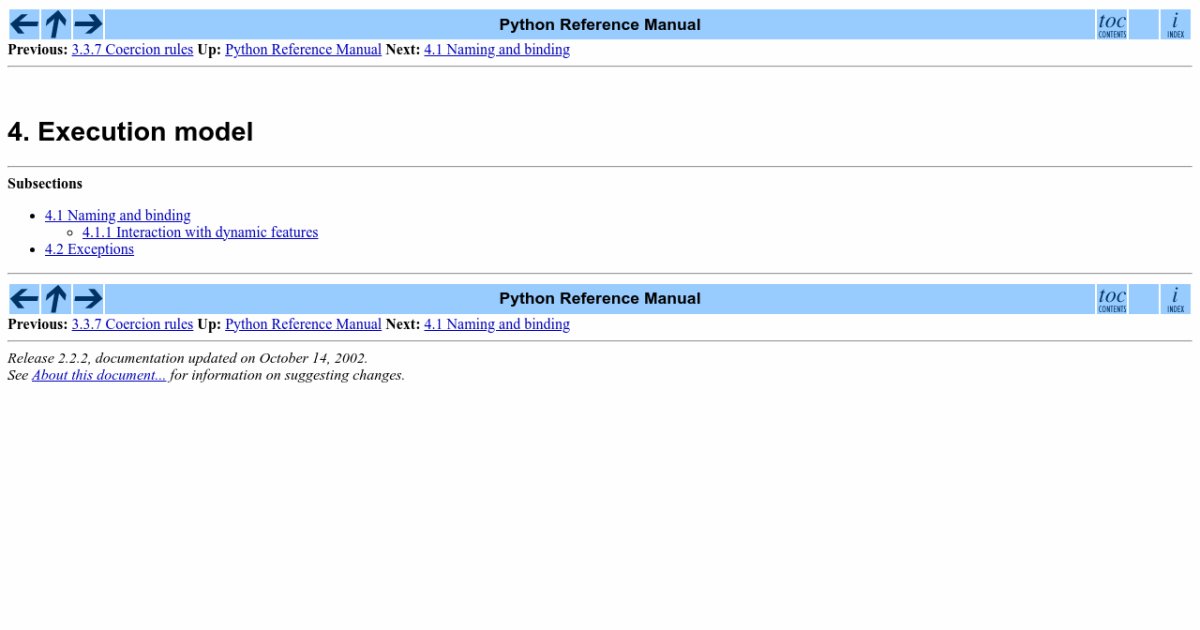
Task: Open the top Index icon
Action: [1176, 24]
